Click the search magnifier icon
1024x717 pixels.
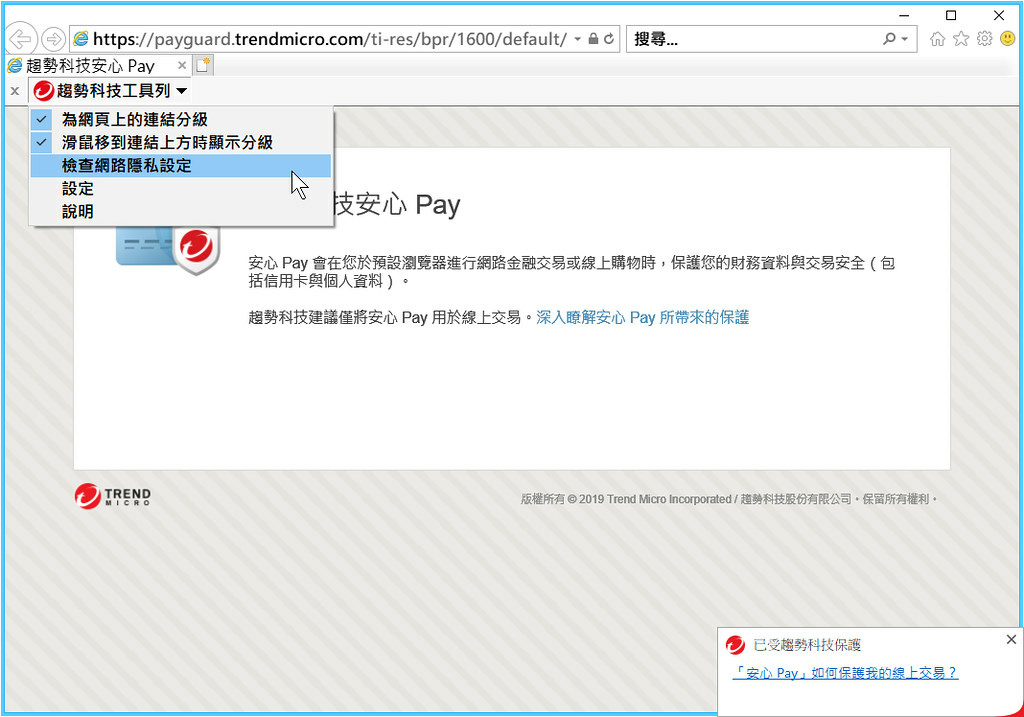(889, 39)
